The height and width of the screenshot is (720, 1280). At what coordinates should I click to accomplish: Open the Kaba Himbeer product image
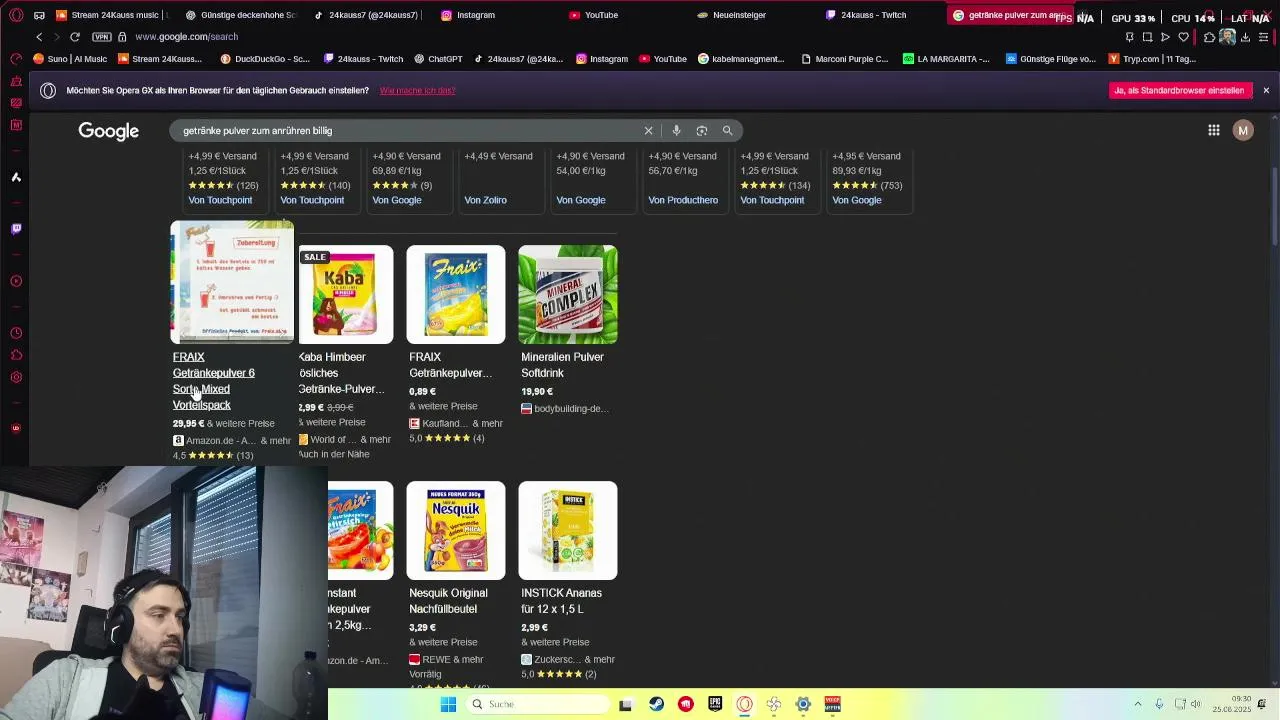(x=344, y=294)
